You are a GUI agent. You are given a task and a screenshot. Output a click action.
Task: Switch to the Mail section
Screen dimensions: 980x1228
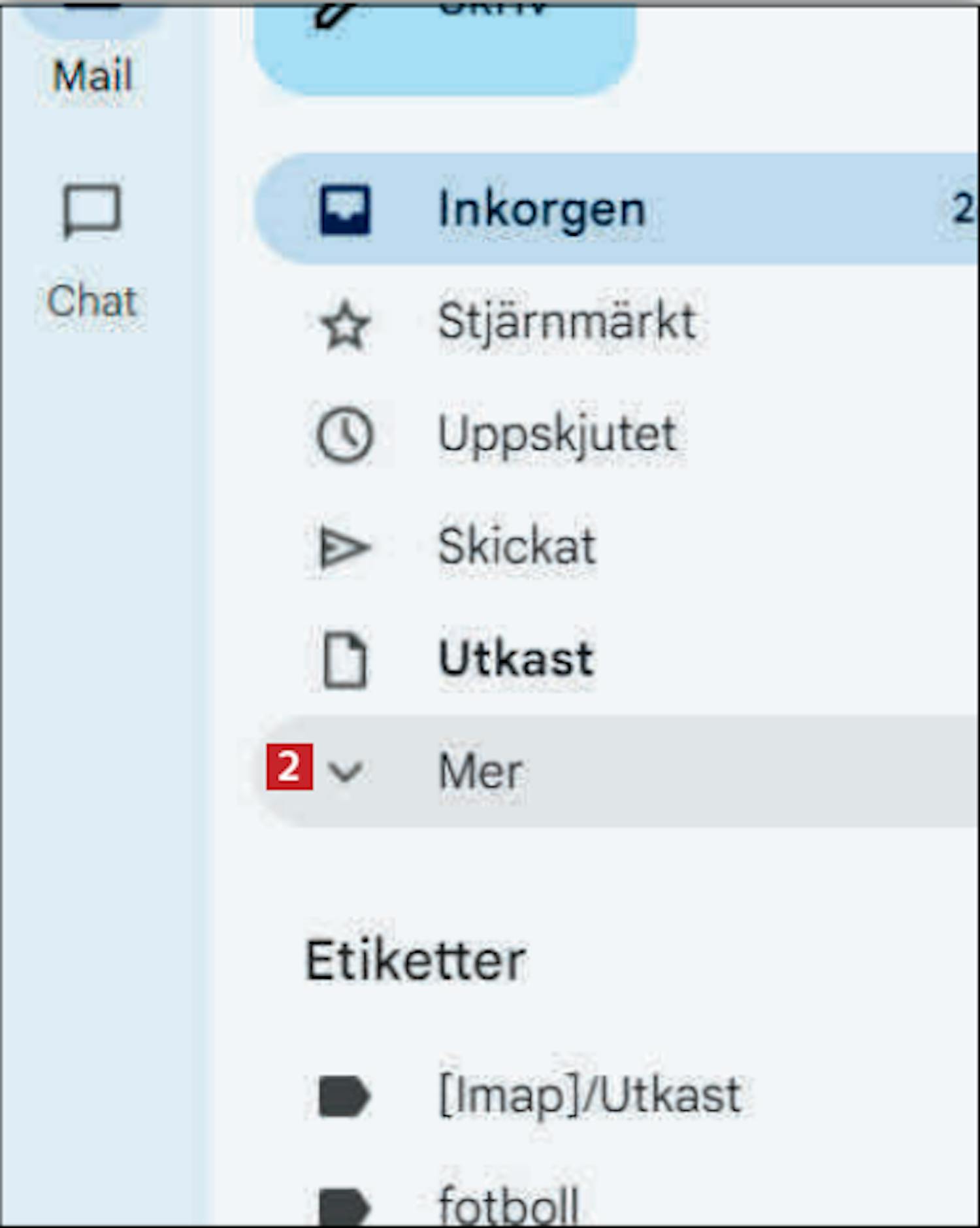point(92,75)
